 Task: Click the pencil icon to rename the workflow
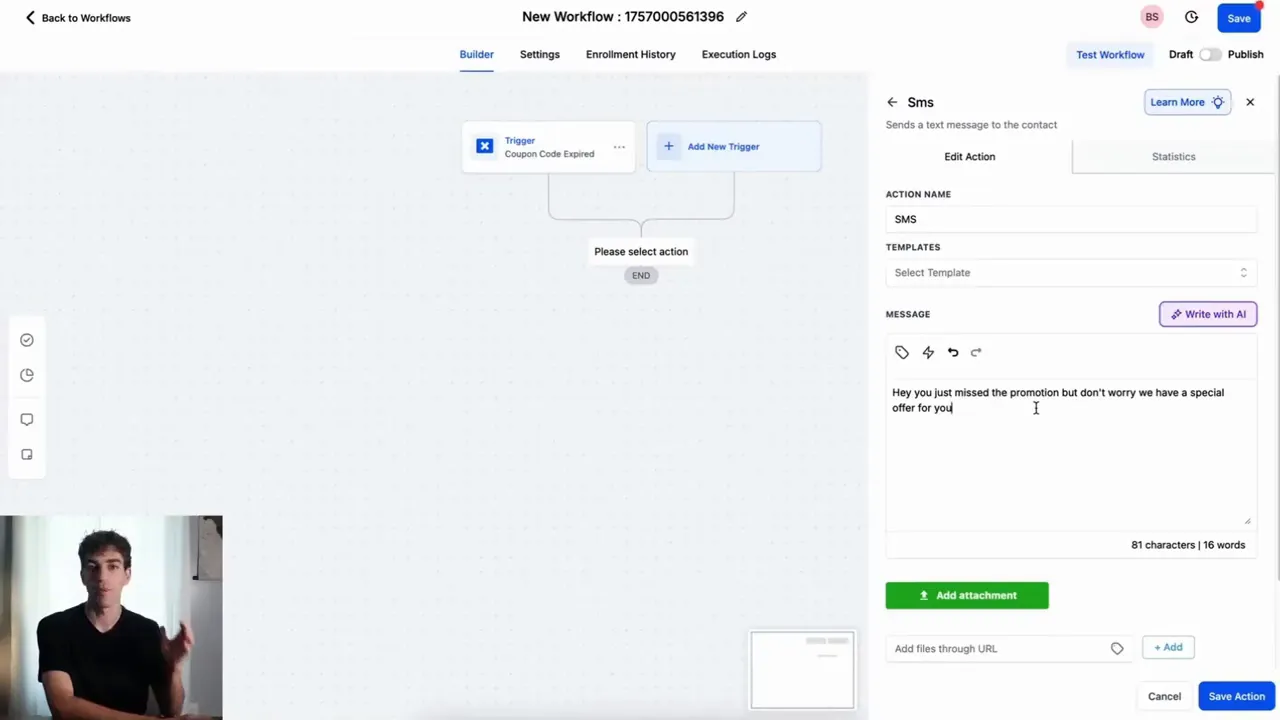click(x=741, y=17)
